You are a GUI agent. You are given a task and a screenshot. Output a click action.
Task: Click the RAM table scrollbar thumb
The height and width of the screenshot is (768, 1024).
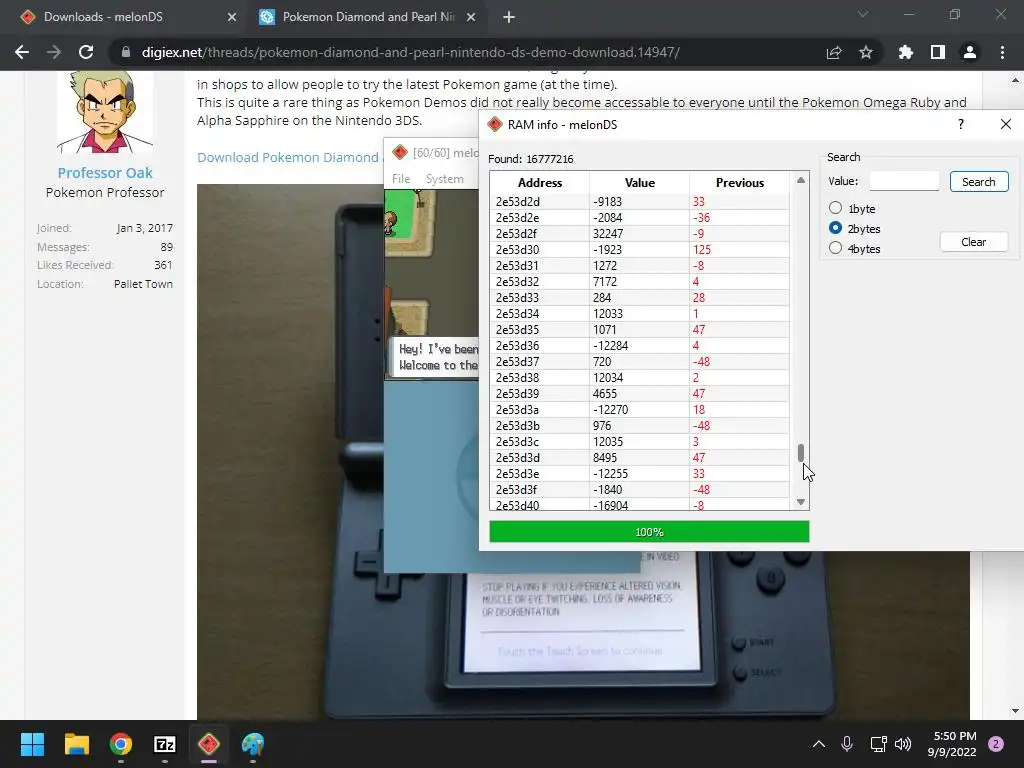point(801,453)
